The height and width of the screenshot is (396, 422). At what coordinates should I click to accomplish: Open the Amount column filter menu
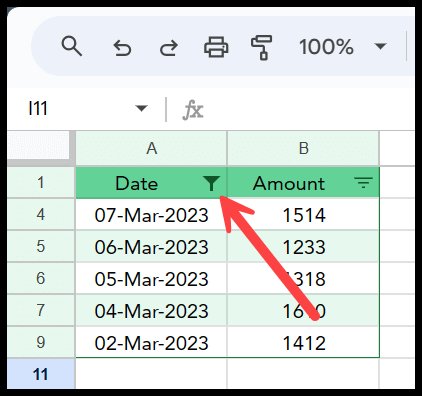(x=363, y=183)
